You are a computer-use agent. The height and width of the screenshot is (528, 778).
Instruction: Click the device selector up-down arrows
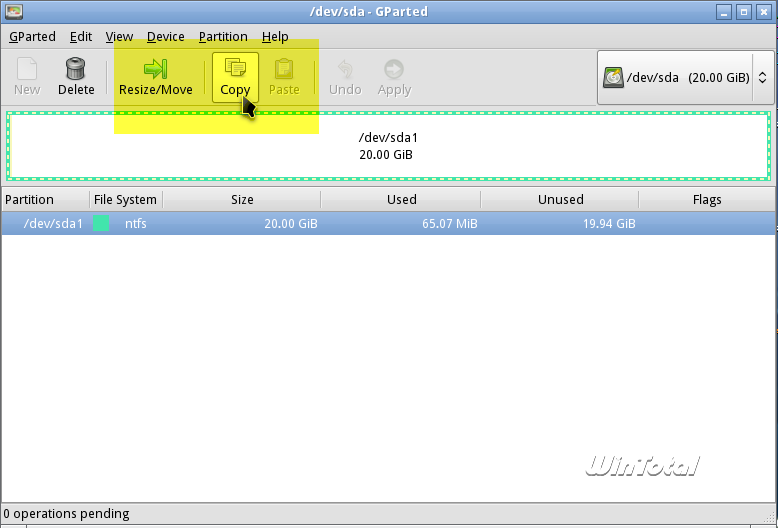click(x=763, y=78)
